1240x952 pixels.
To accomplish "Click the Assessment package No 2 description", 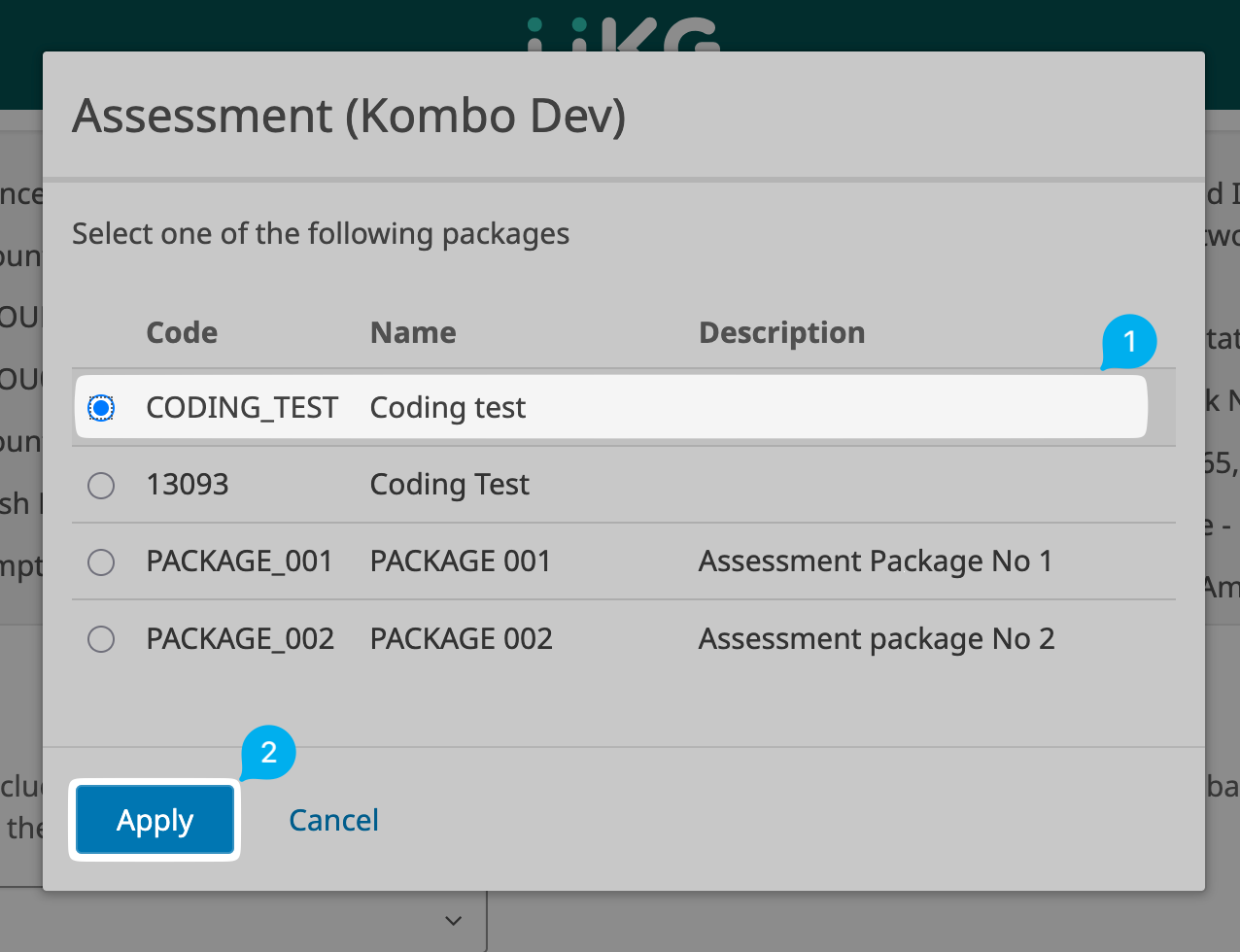I will pyautogui.click(x=876, y=639).
